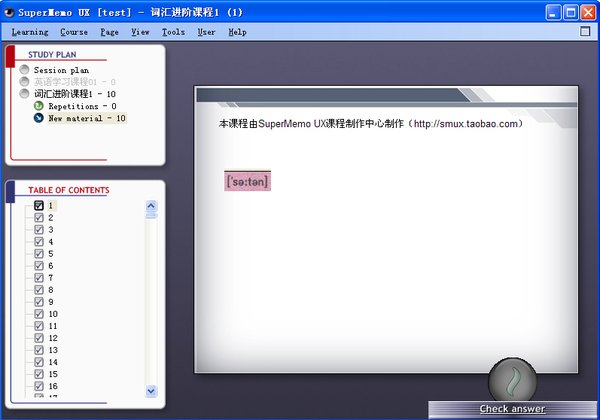This screenshot has height=420, width=600.
Task: Toggle checkbox for page 8
Action: (39, 290)
